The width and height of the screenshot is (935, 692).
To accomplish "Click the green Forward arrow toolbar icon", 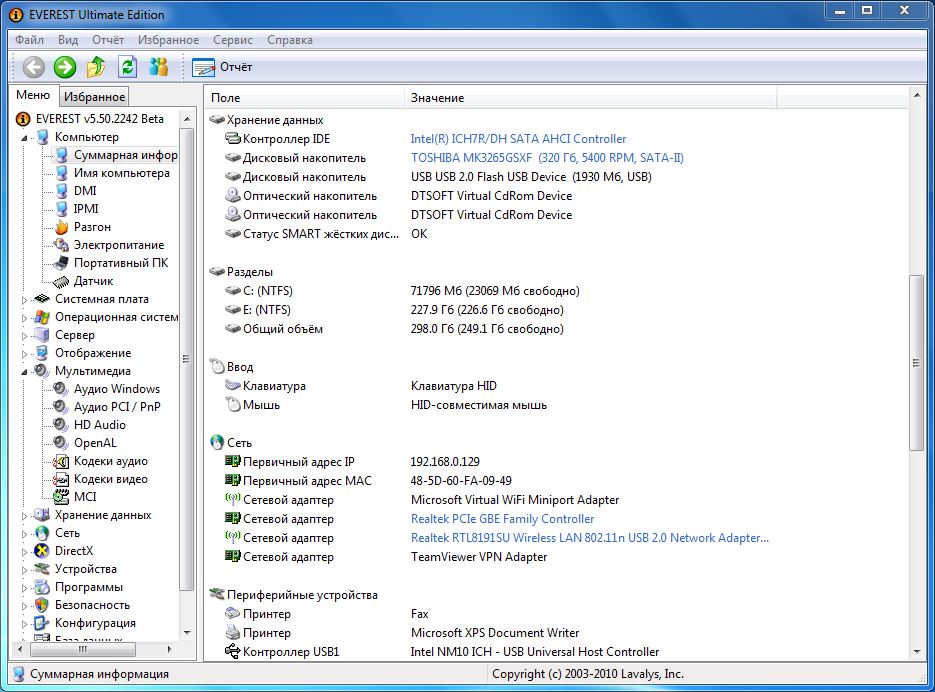I will pos(65,67).
